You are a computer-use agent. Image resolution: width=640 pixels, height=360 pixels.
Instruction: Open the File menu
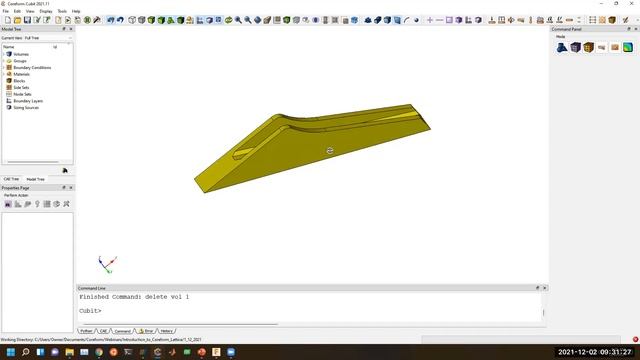tap(5, 11)
